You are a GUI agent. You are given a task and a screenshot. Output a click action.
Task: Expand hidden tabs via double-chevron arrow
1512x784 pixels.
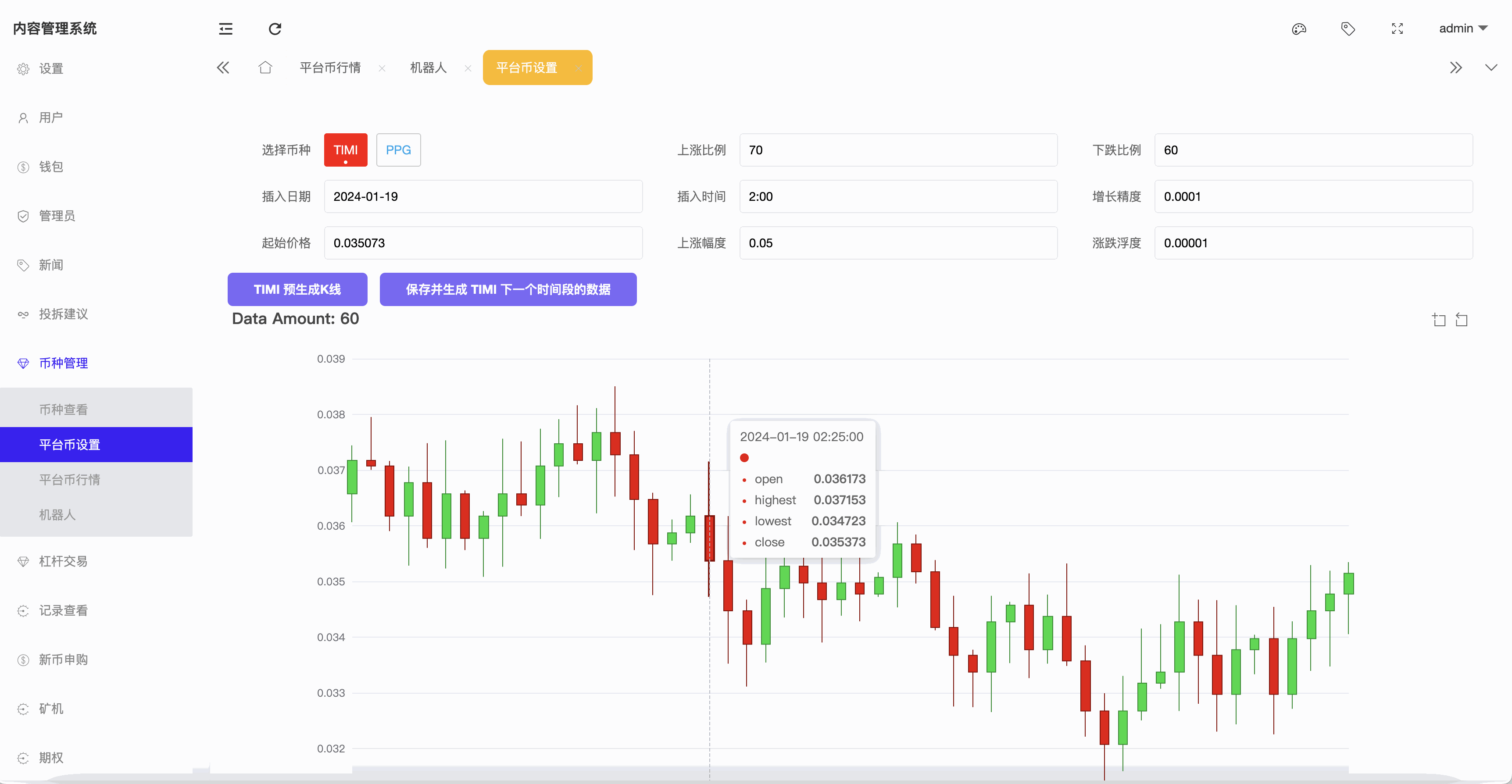click(x=1456, y=68)
